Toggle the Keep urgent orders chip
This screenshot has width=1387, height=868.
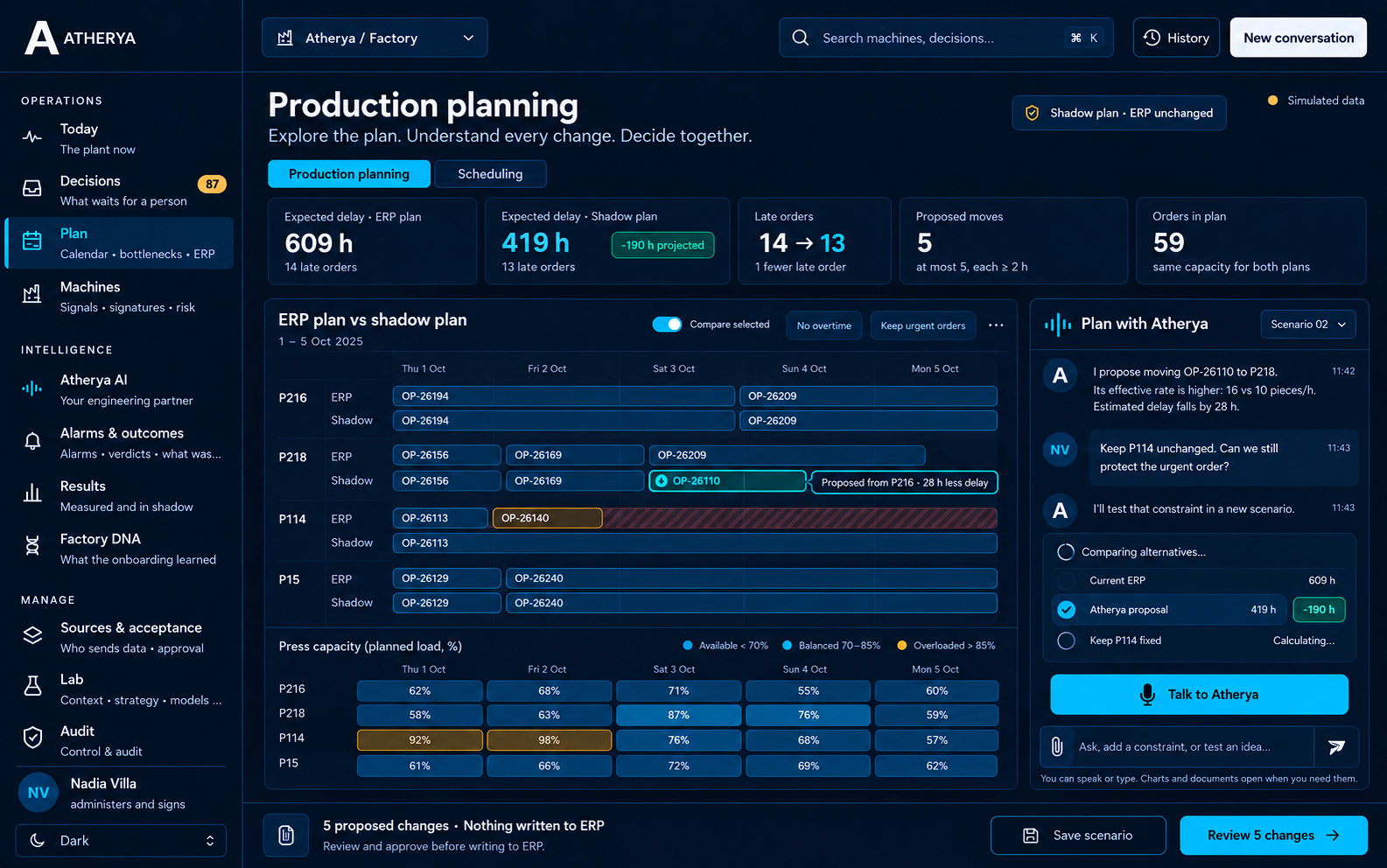pos(923,325)
